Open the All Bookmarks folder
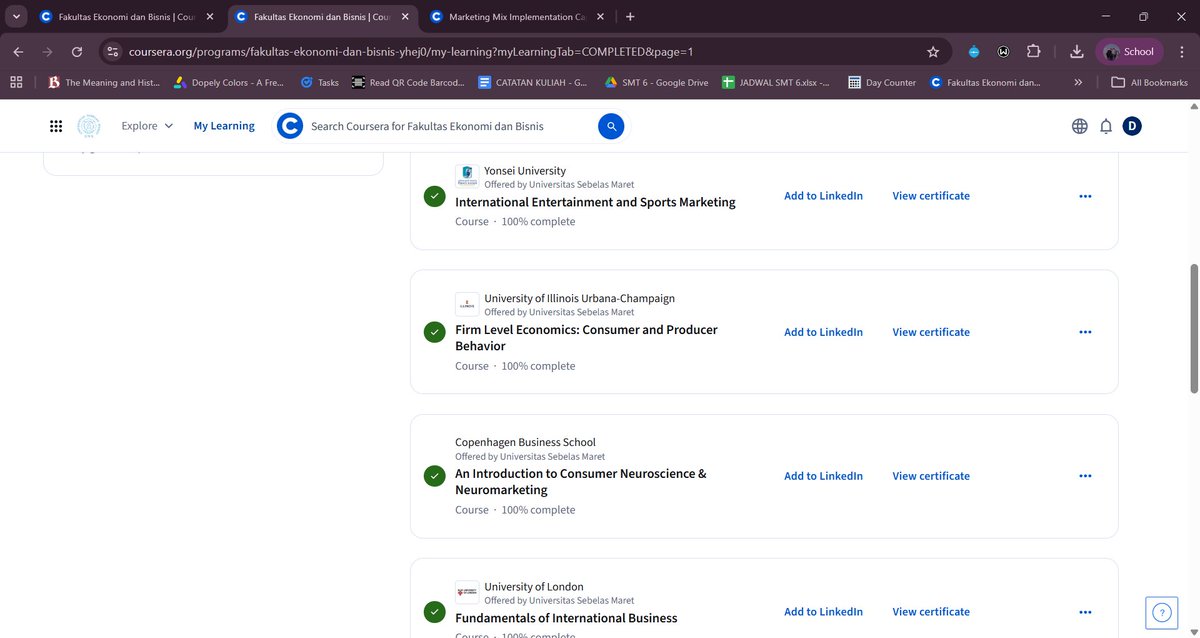1200x638 pixels. [x=1149, y=83]
